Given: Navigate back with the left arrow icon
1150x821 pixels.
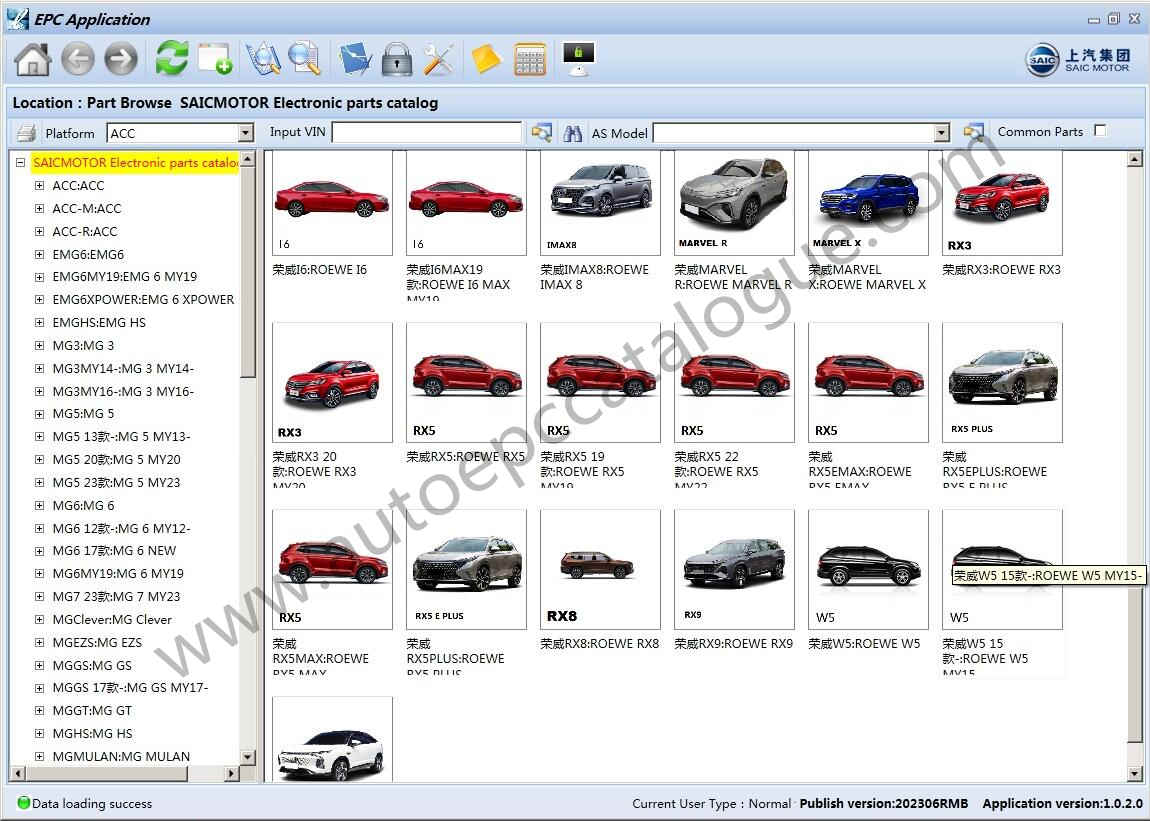Looking at the screenshot, I should tap(78, 59).
